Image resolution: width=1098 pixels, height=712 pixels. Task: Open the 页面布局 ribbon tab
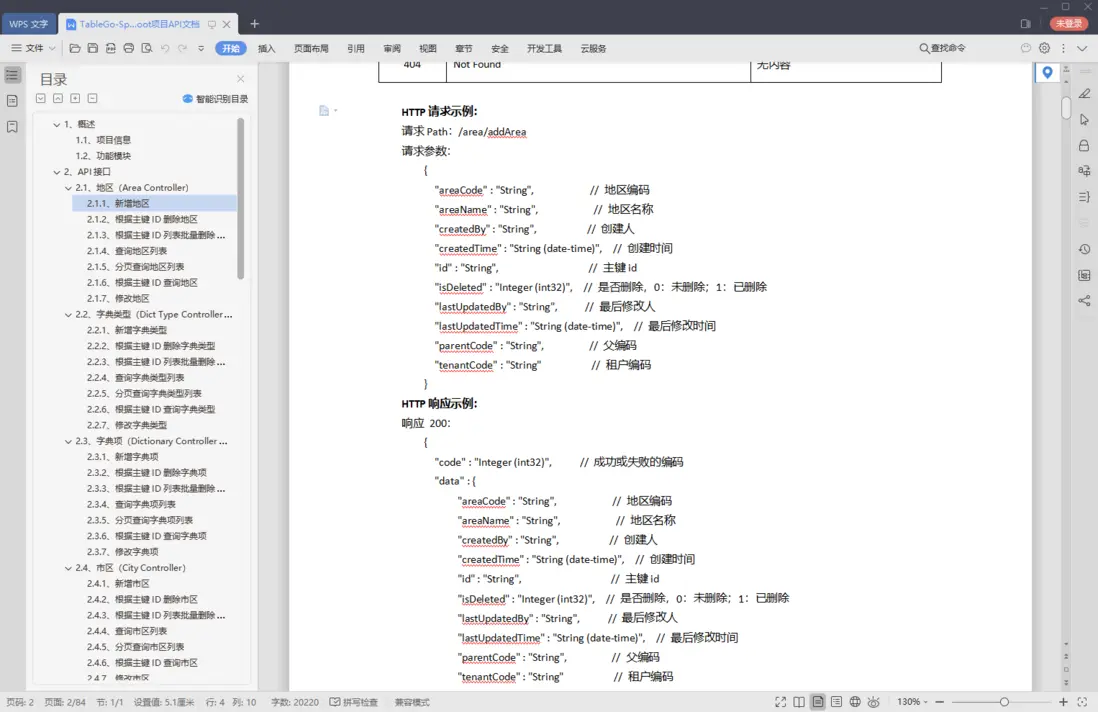tap(311, 48)
